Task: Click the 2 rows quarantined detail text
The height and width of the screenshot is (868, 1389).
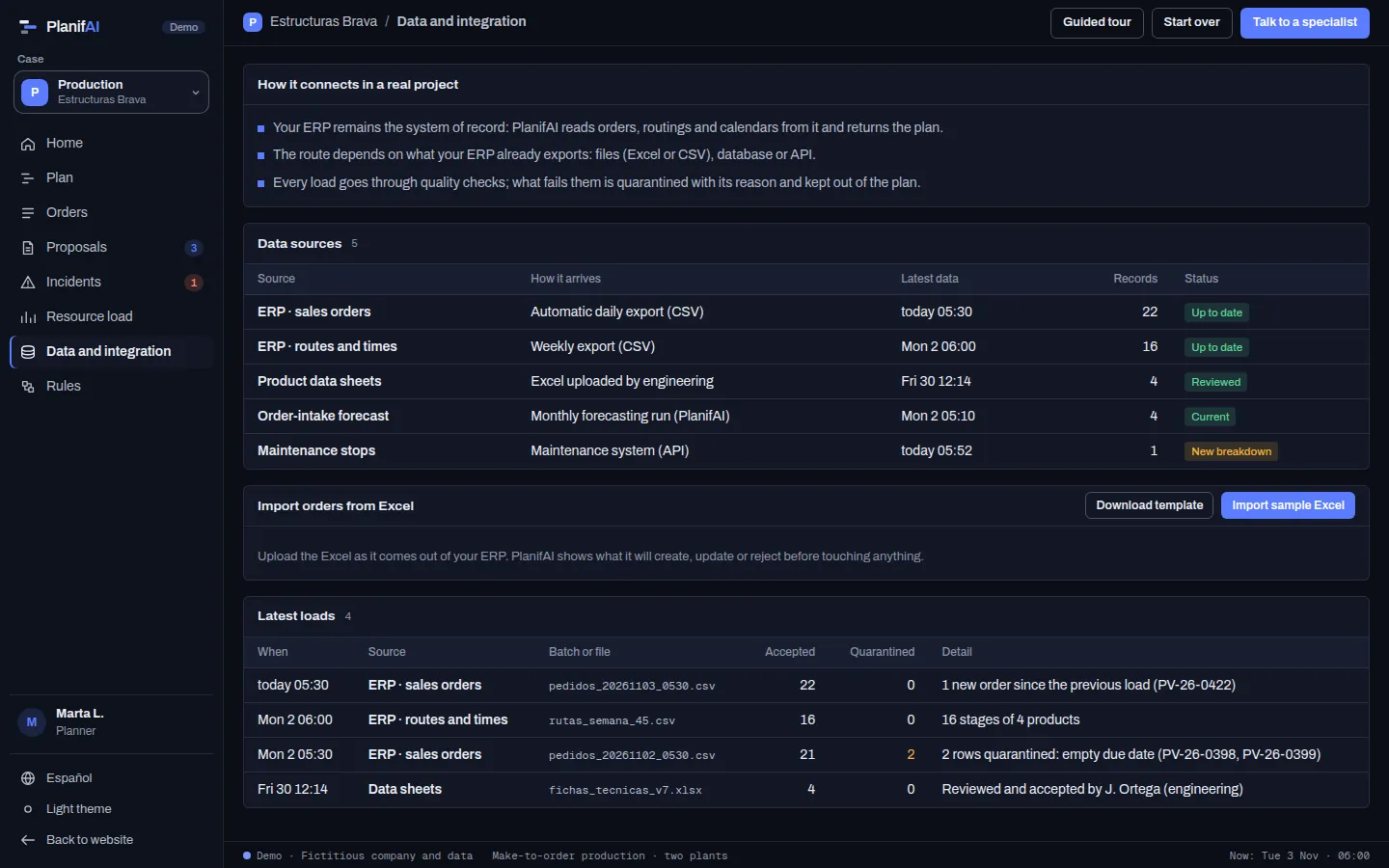Action: click(x=1131, y=754)
